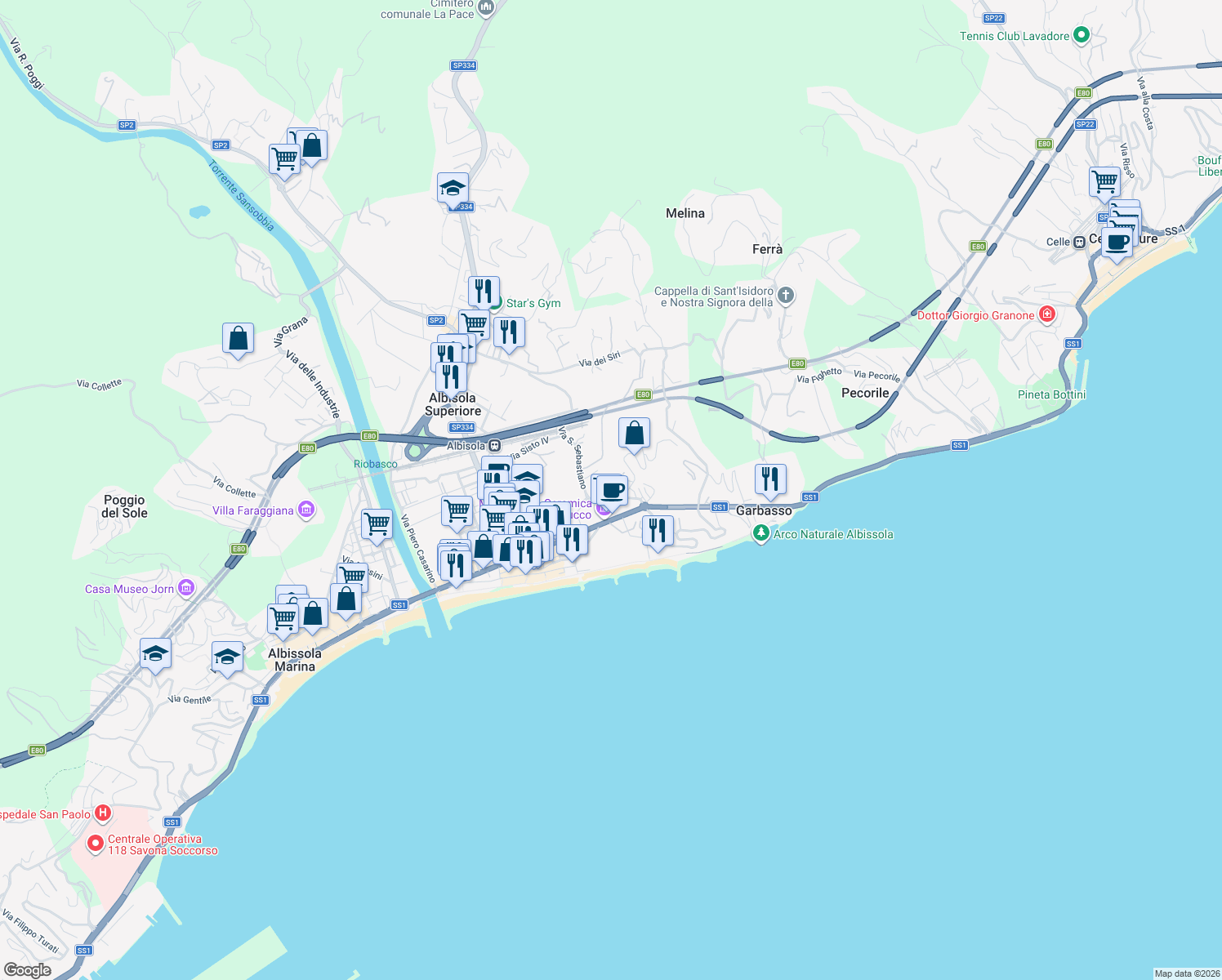Click the coffee cup icon near Ceramica
This screenshot has width=1222, height=980.
pyautogui.click(x=611, y=490)
